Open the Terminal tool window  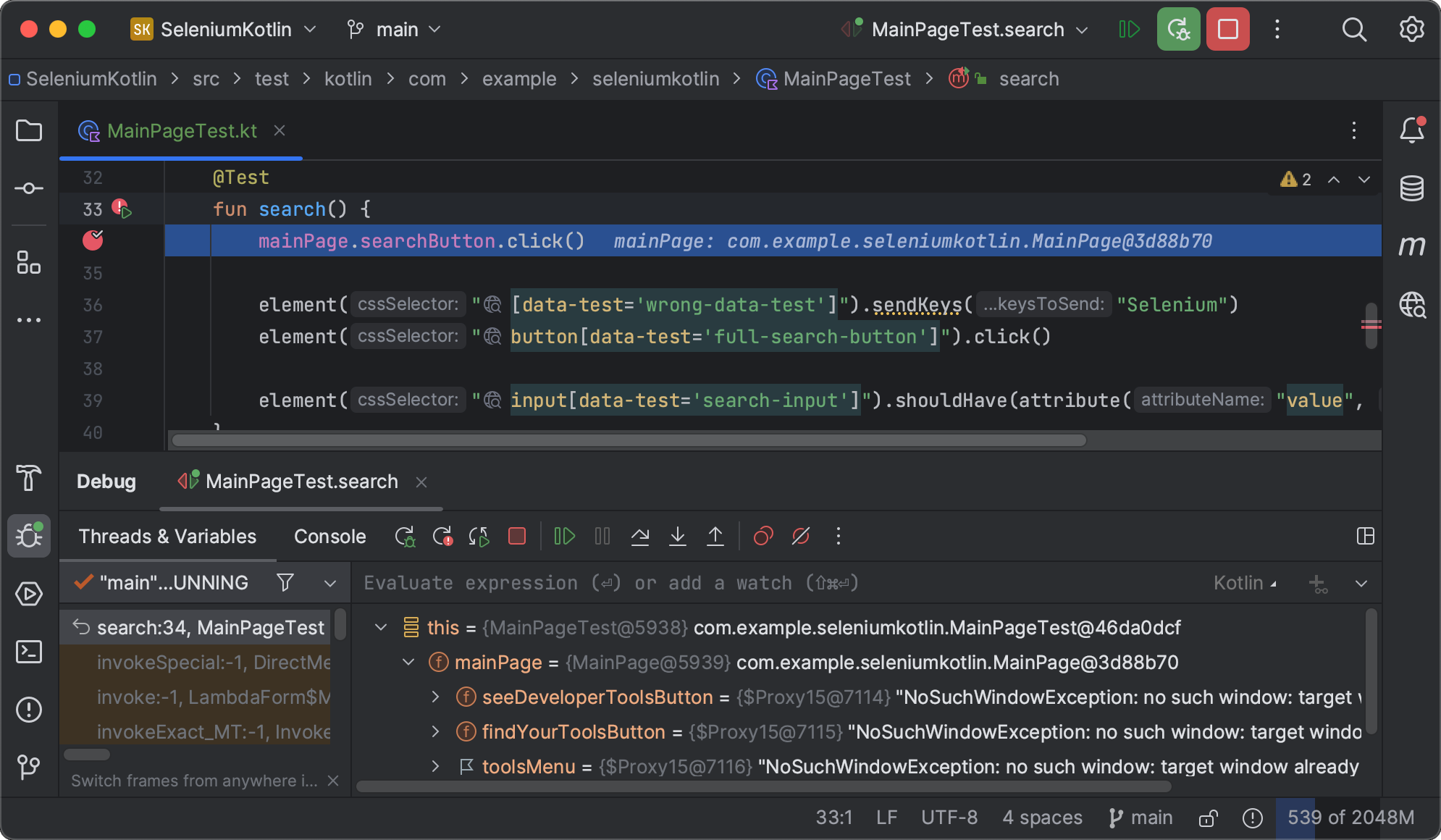pyautogui.click(x=29, y=652)
